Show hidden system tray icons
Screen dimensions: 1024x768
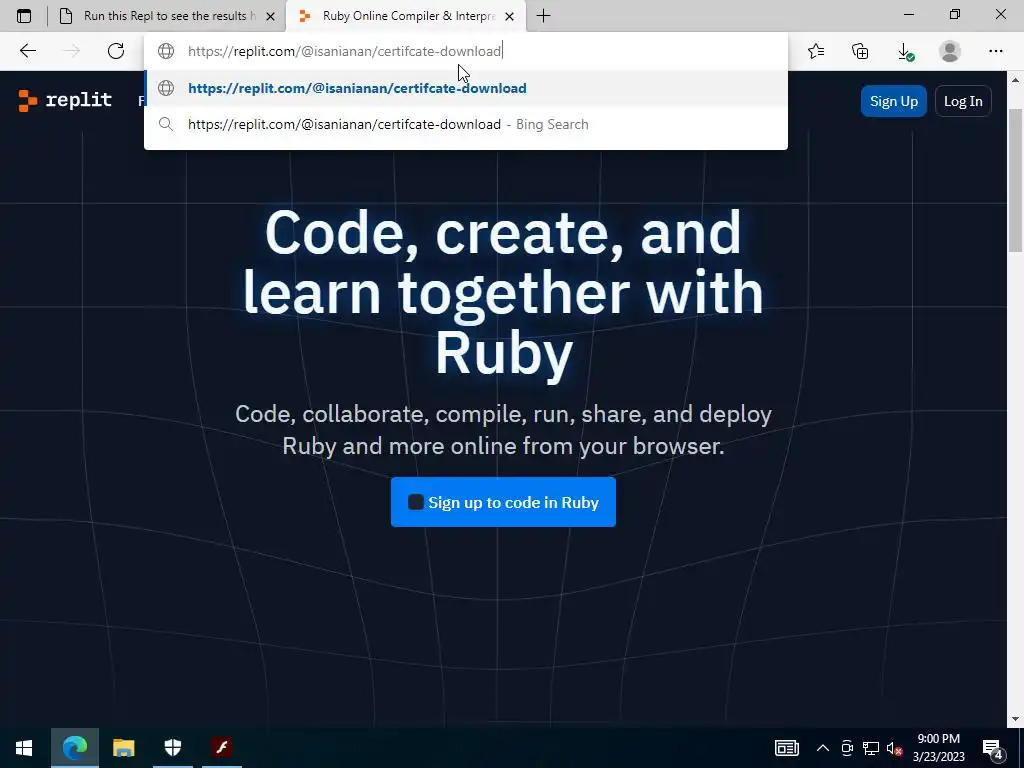(x=823, y=748)
